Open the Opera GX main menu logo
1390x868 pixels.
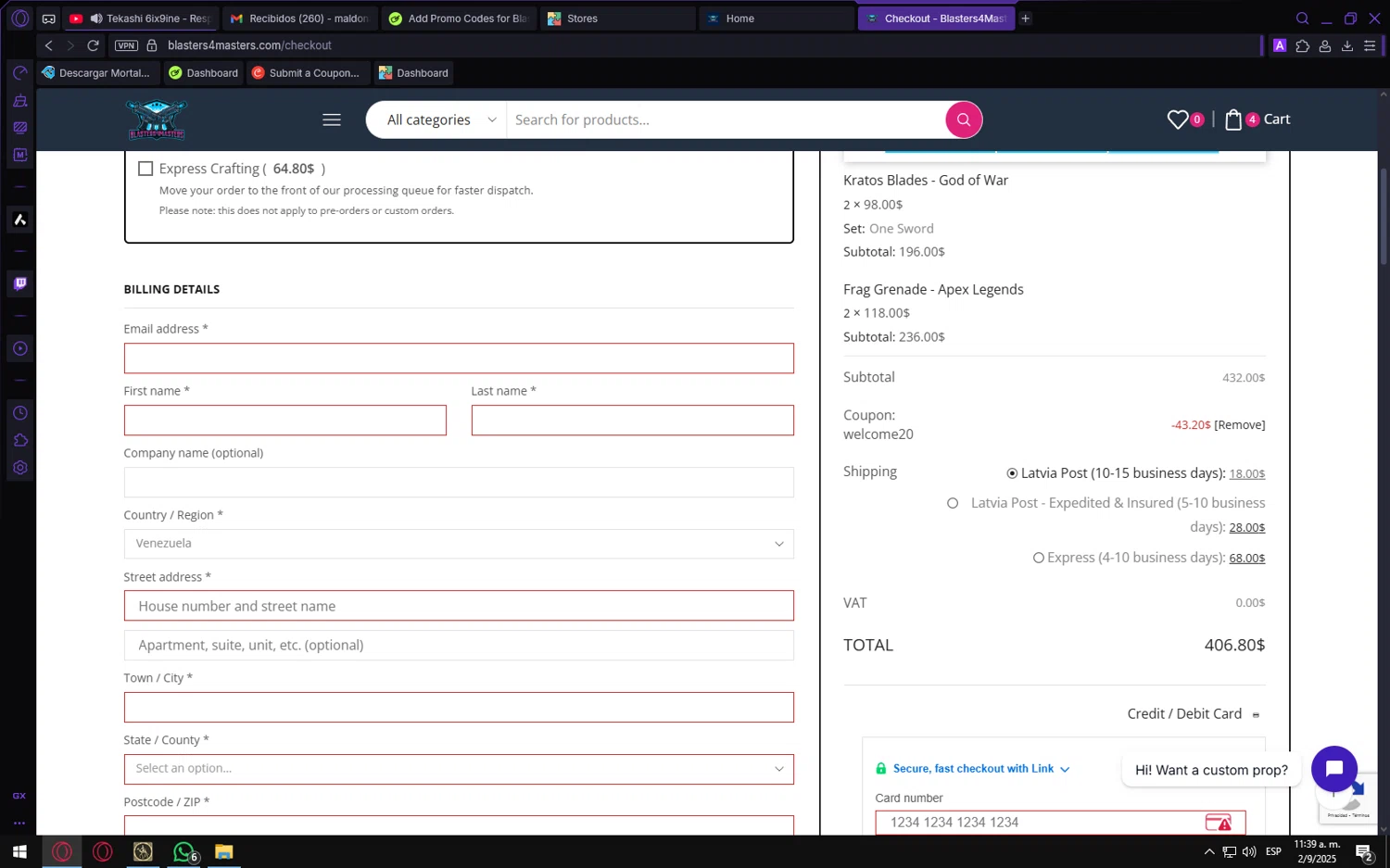(x=19, y=19)
